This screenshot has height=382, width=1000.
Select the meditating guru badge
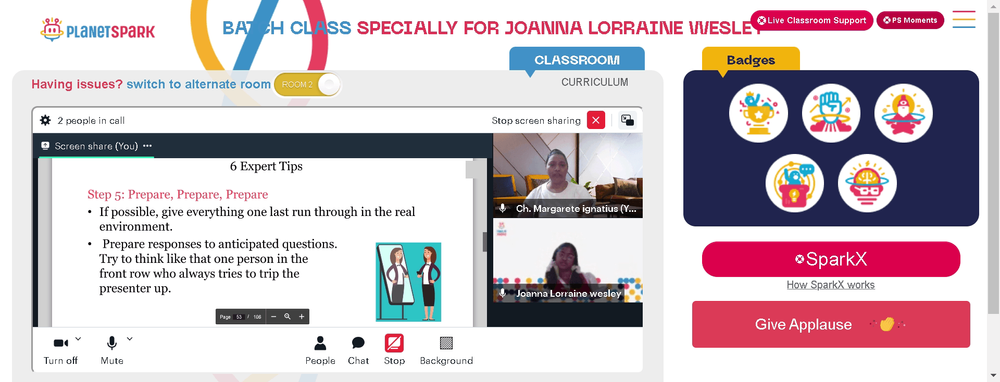904,114
